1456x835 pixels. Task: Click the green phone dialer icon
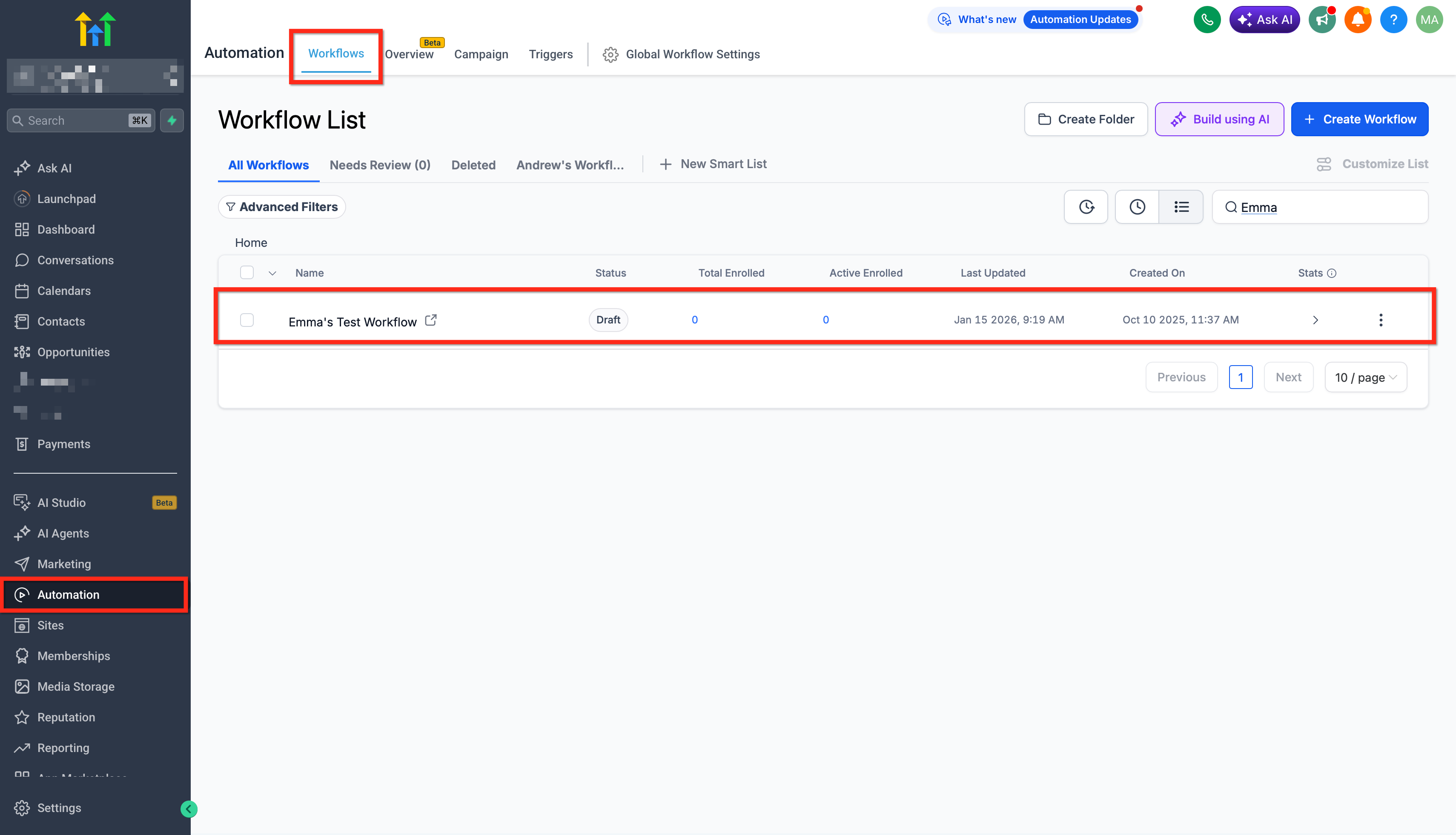coord(1207,20)
